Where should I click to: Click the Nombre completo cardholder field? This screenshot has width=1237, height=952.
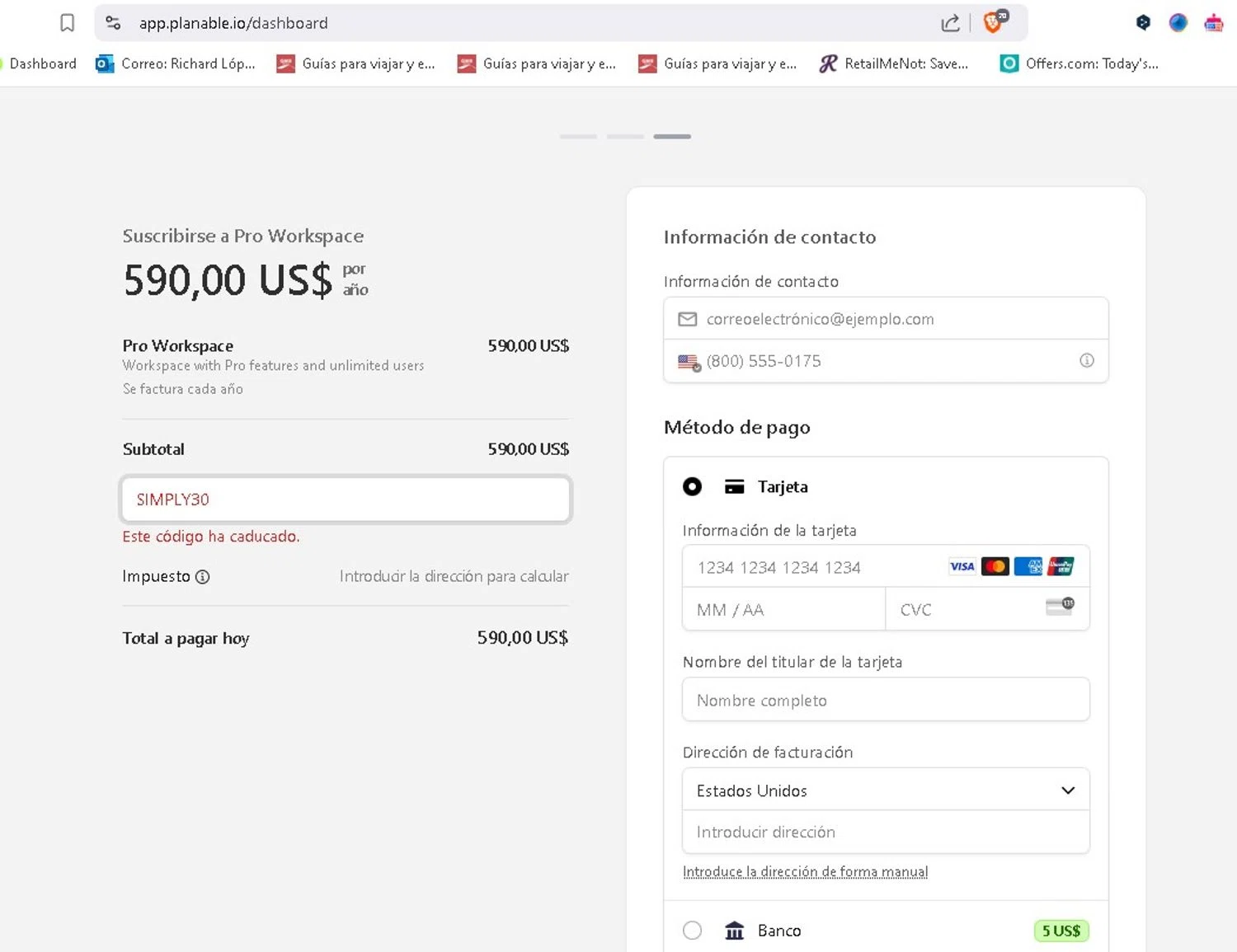pyautogui.click(x=886, y=700)
